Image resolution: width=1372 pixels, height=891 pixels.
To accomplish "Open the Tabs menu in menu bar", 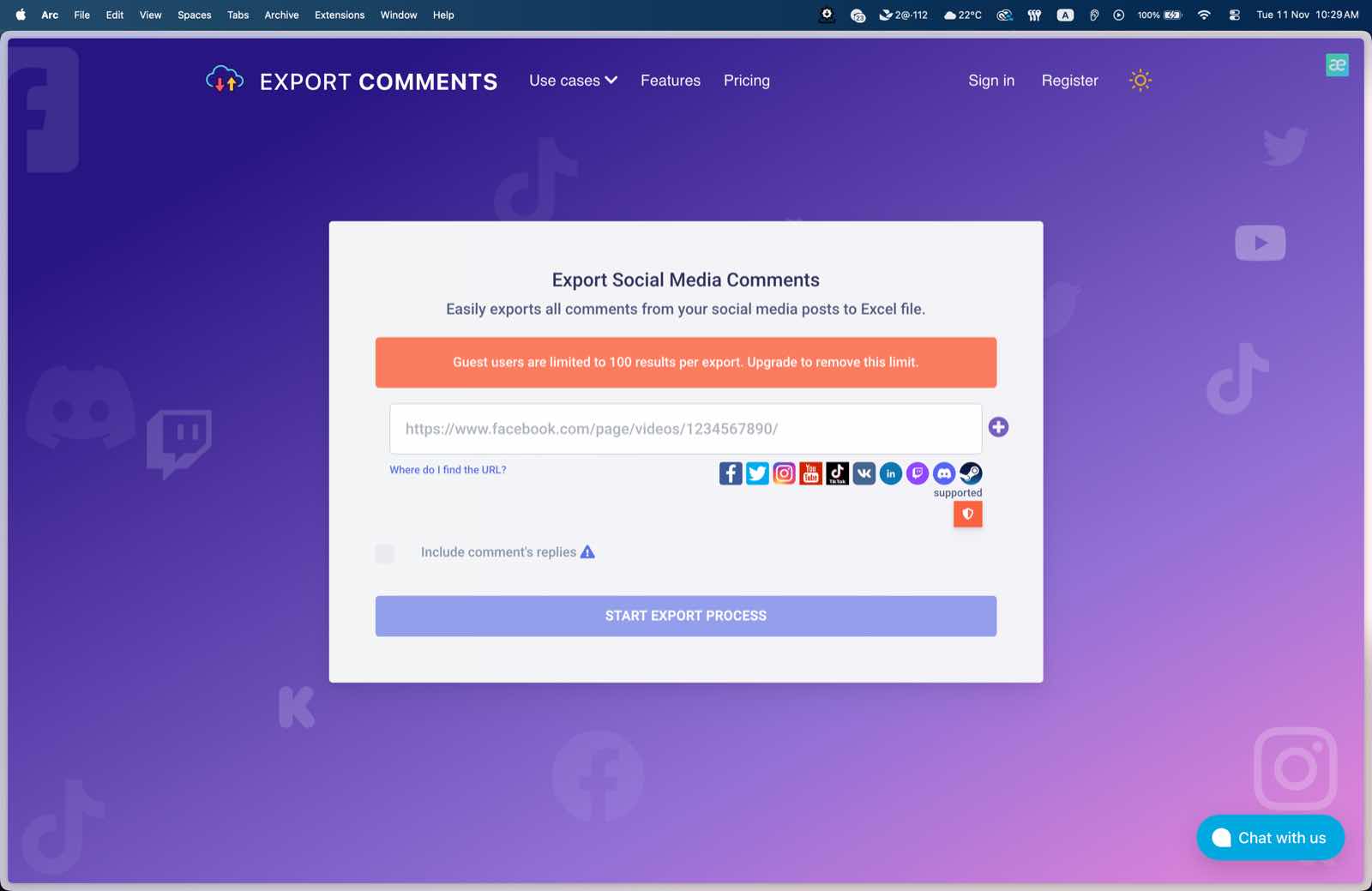I will [x=238, y=15].
